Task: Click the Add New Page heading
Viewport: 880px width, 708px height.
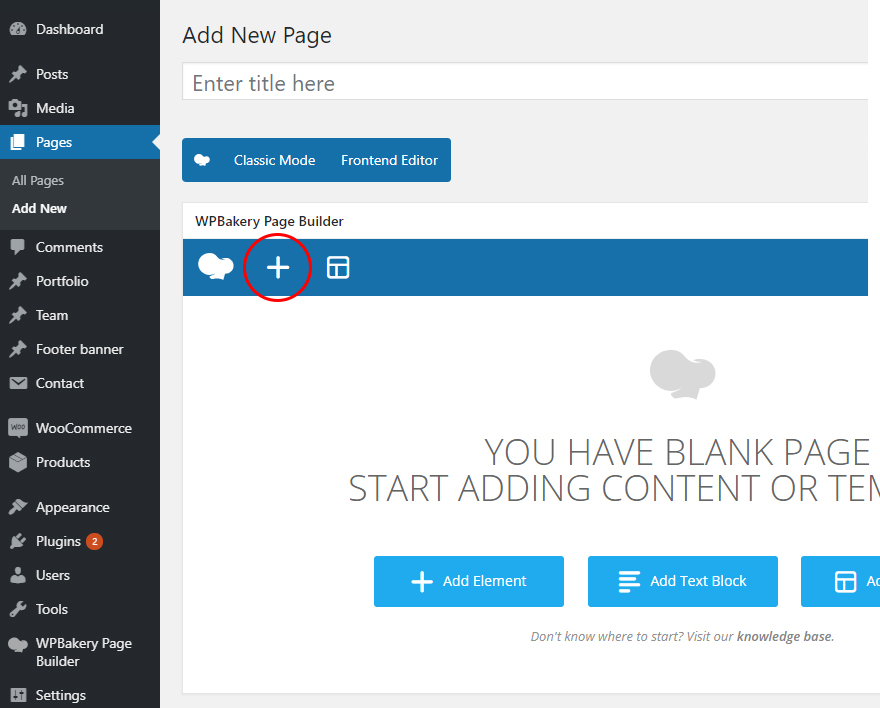Action: [257, 35]
